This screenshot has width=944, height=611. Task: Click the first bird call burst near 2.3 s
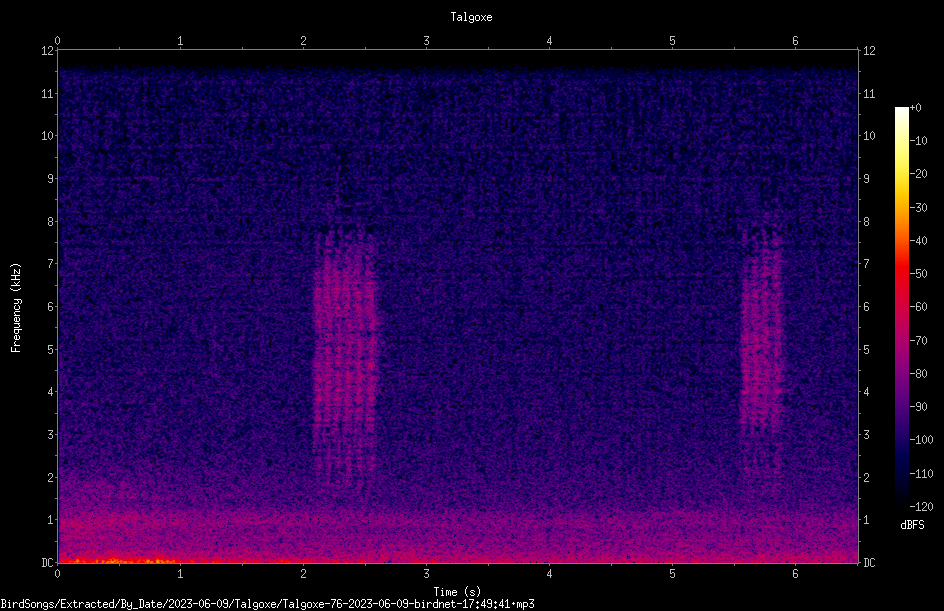pyautogui.click(x=345, y=349)
